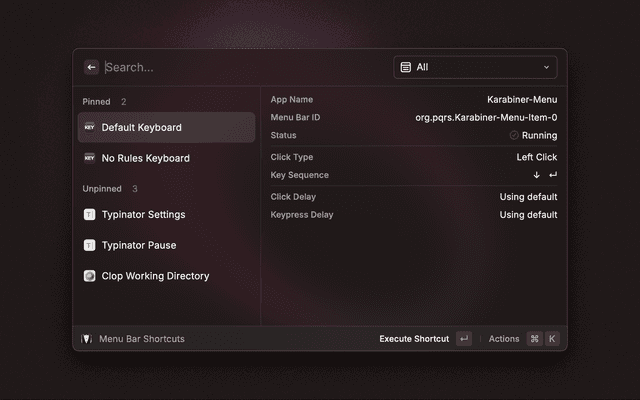The image size is (640, 400).
Task: Click the Default Keyboard item's KEY icon
Action: point(90,128)
